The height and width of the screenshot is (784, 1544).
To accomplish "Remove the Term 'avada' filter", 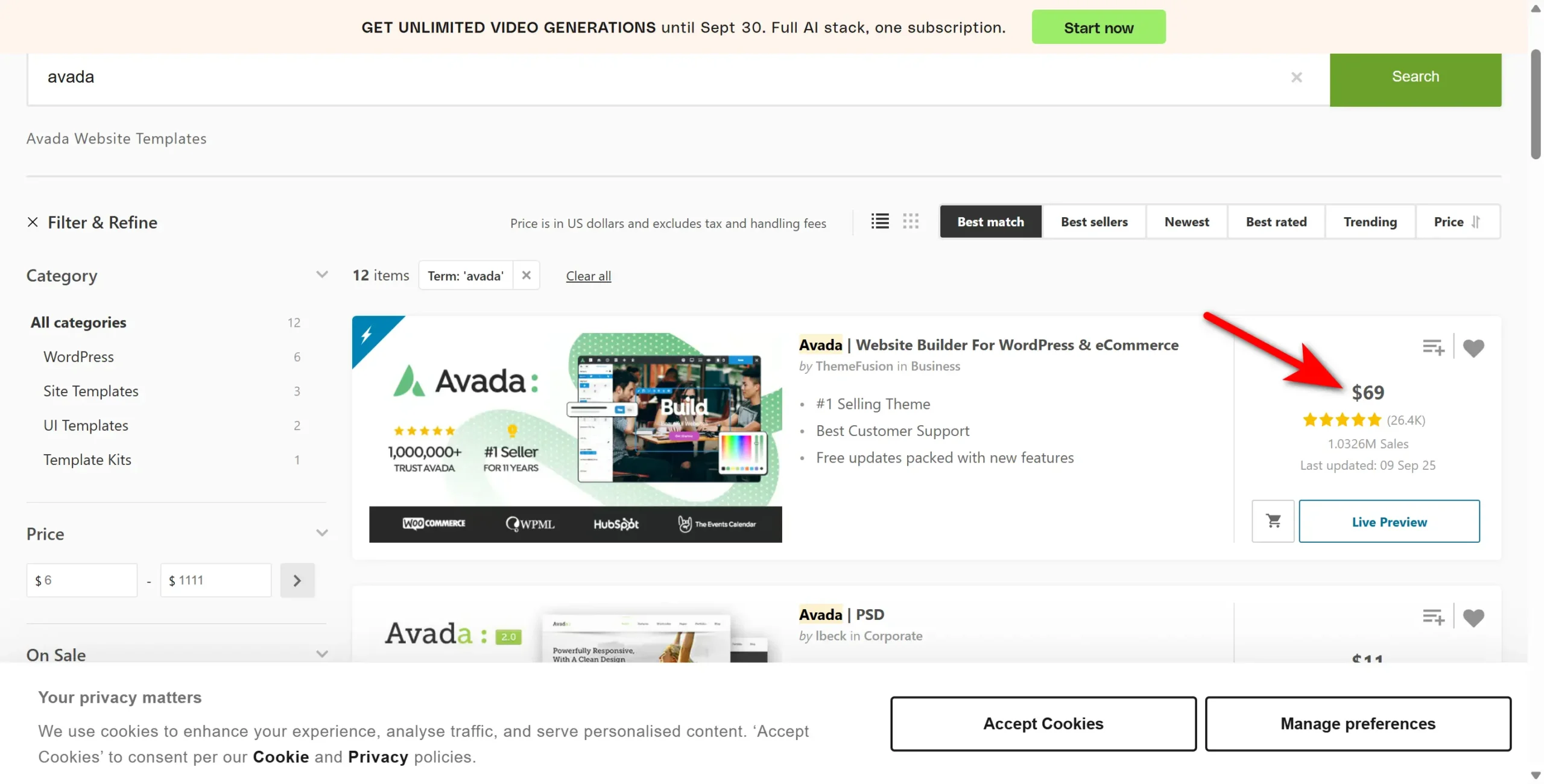I will [526, 275].
